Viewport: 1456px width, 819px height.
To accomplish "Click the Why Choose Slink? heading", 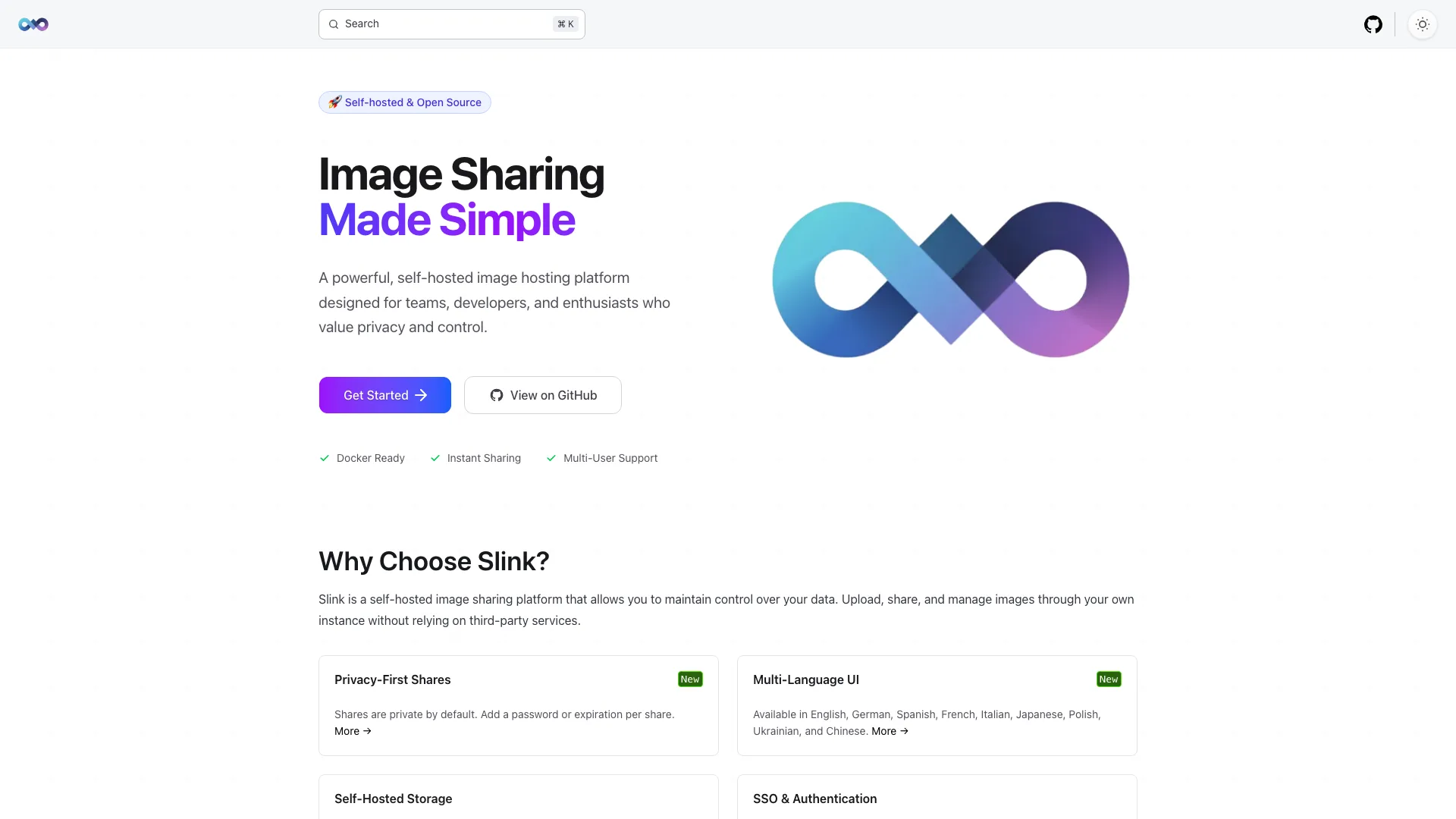I will coord(434,561).
